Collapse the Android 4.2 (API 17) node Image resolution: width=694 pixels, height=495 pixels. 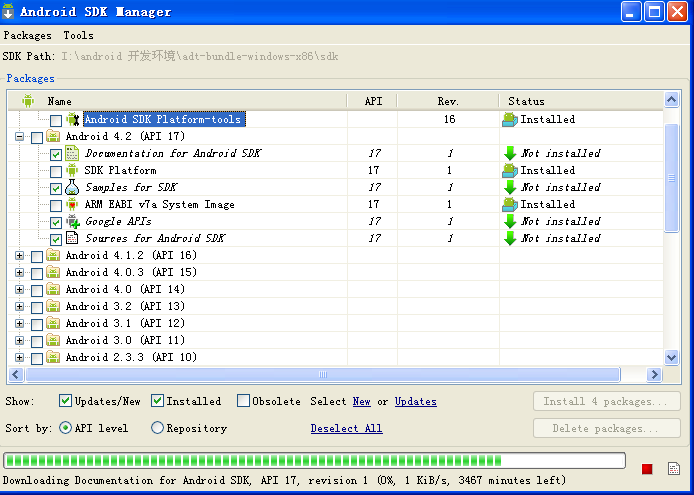19,136
